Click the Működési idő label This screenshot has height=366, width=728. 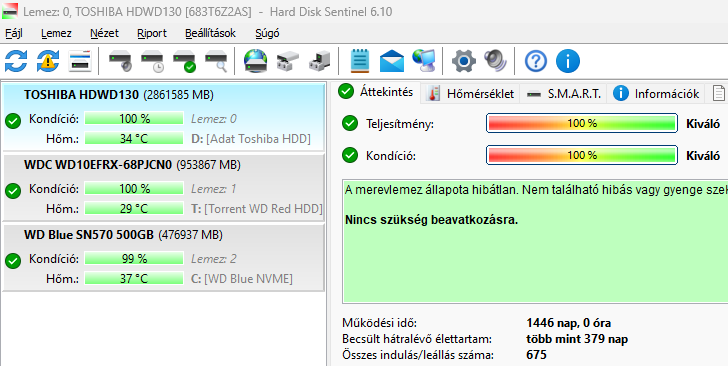[x=379, y=323]
